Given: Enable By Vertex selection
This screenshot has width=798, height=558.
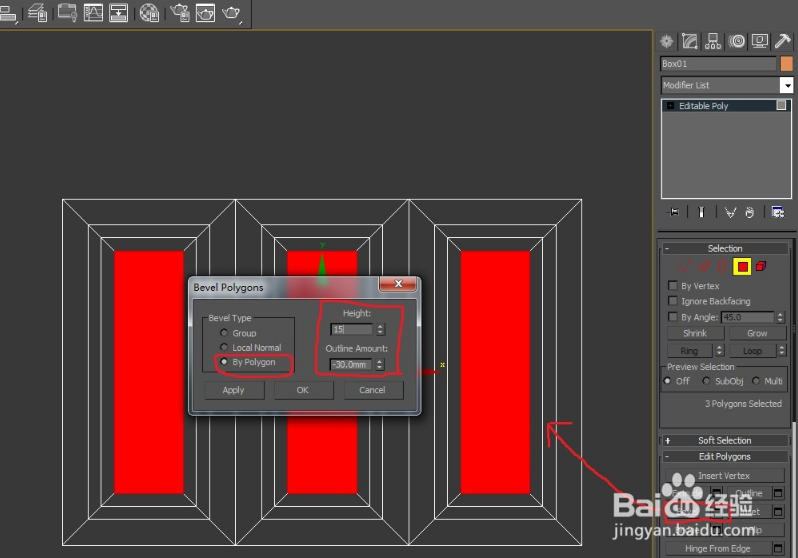Looking at the screenshot, I should coord(673,286).
